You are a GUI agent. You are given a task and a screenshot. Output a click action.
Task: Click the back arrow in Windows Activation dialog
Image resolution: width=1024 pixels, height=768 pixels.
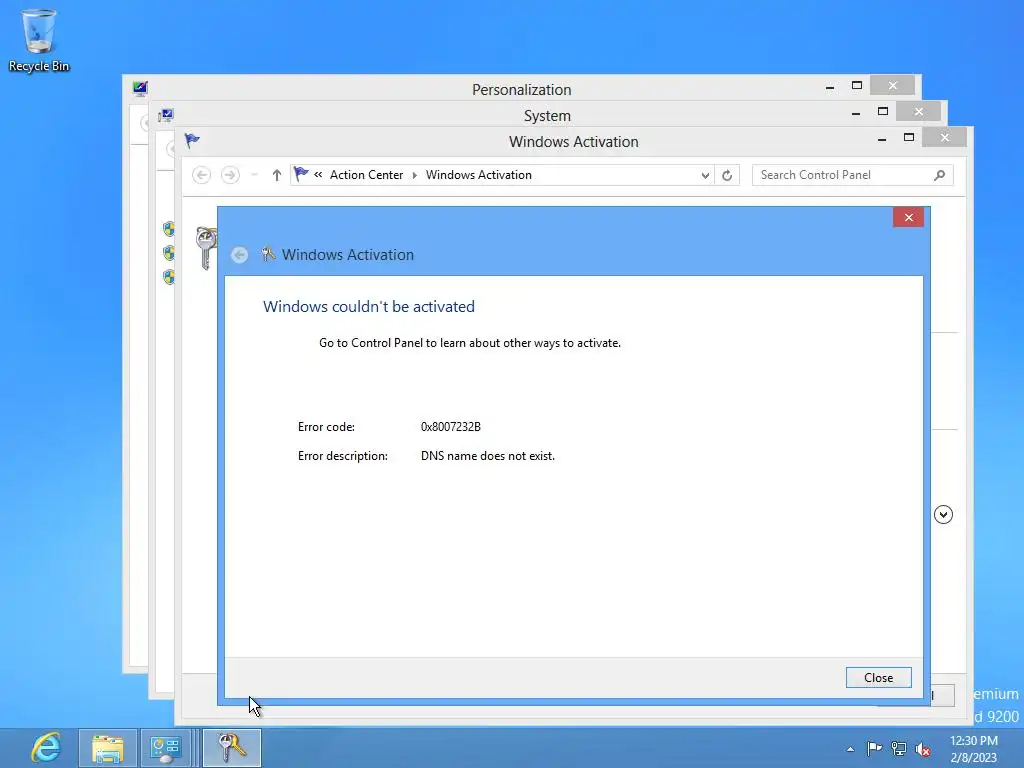[240, 255]
